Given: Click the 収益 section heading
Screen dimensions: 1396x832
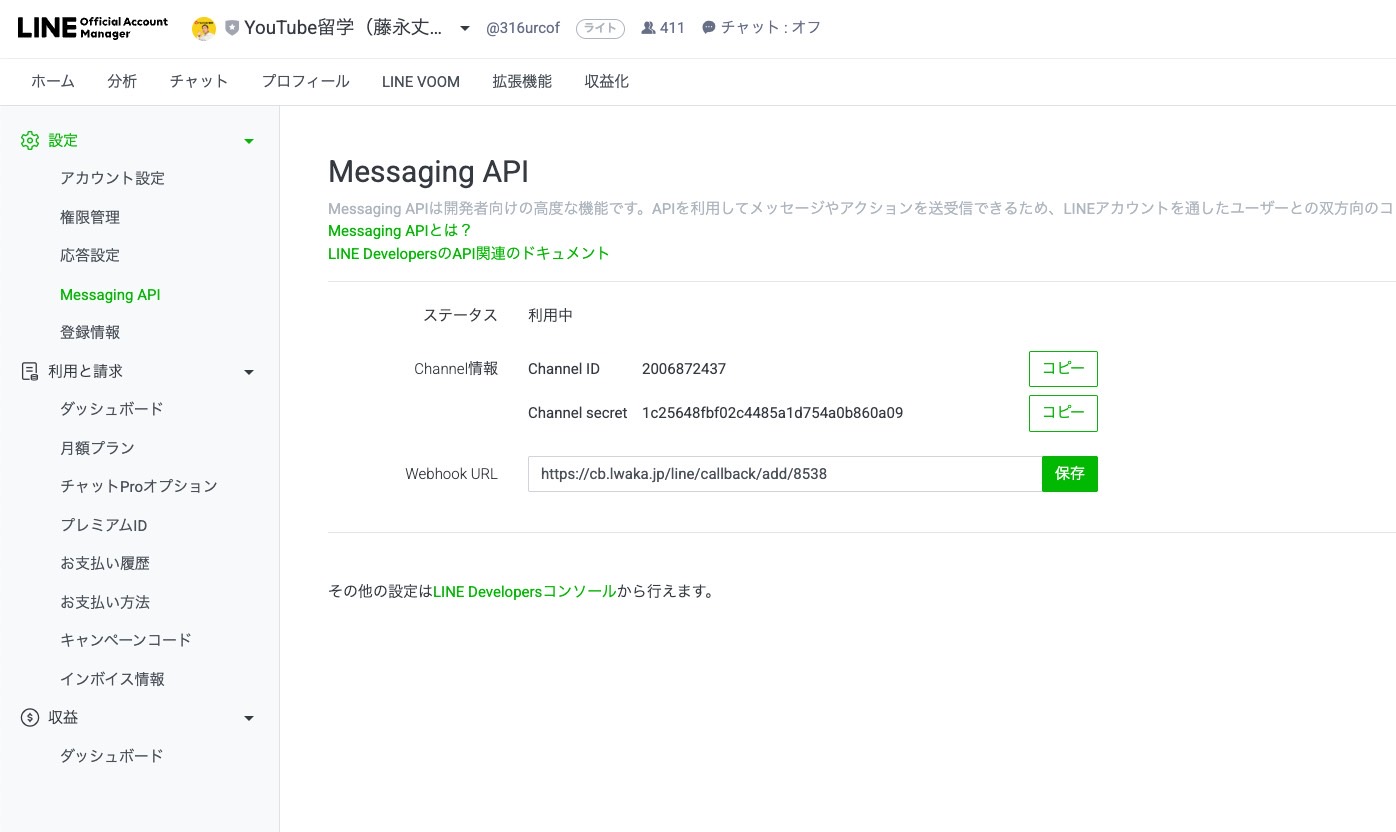Looking at the screenshot, I should [63, 717].
